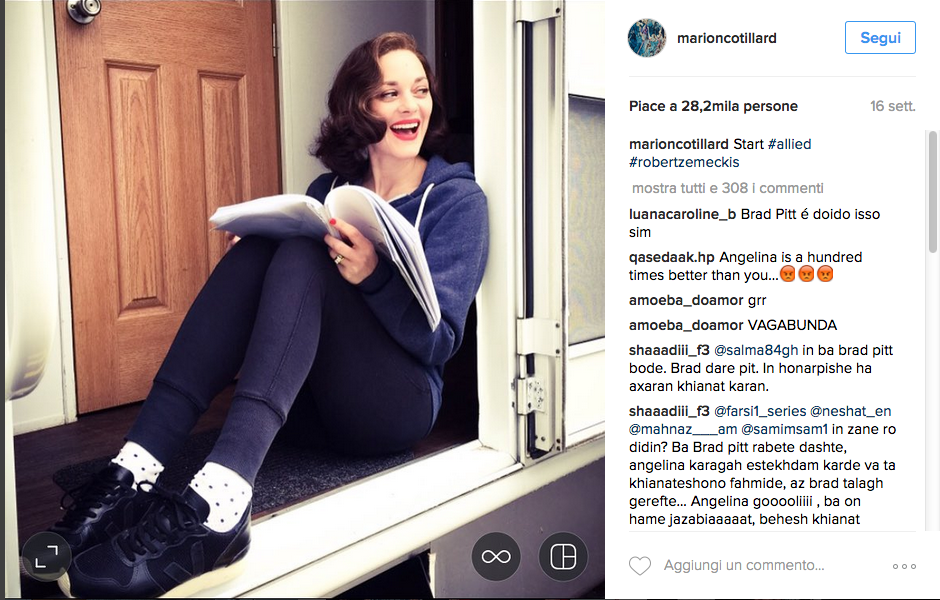Open marioncotillard username in header
Image resolution: width=940 pixels, height=600 pixels.
[x=727, y=38]
